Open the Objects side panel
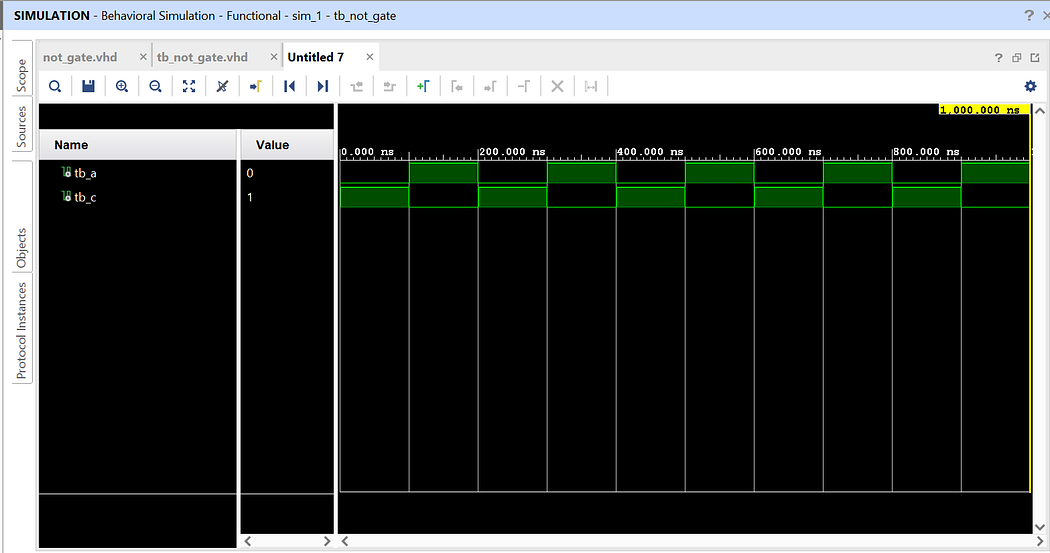This screenshot has height=553, width=1050. click(x=22, y=248)
